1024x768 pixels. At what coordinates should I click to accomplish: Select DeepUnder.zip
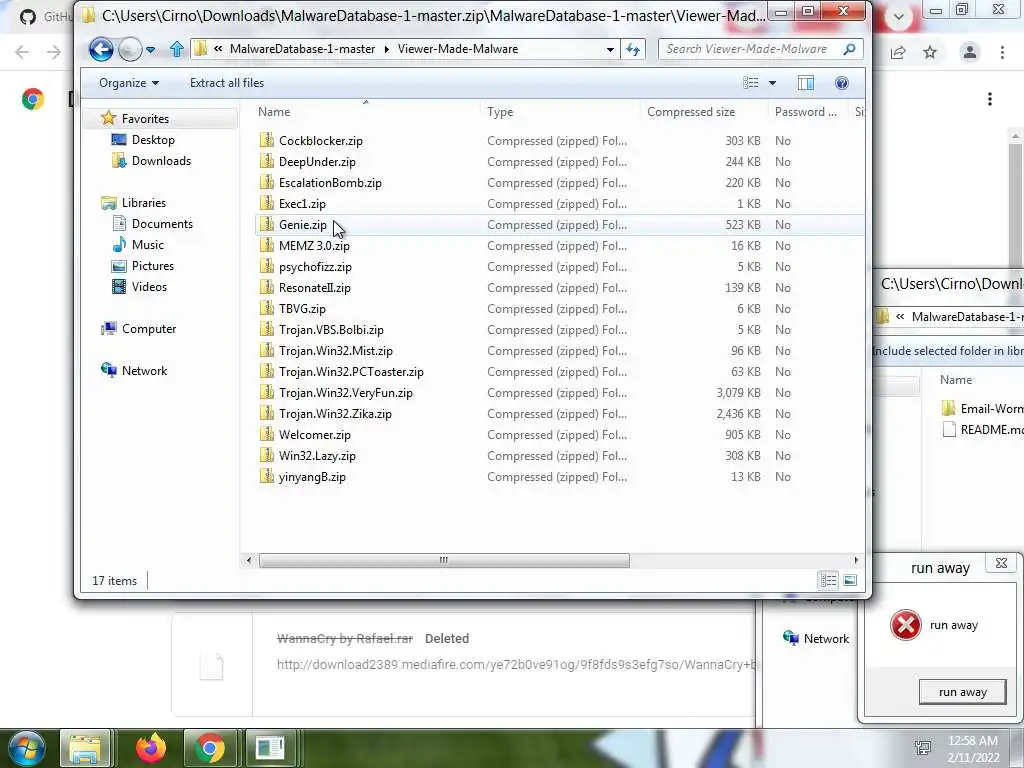[317, 161]
